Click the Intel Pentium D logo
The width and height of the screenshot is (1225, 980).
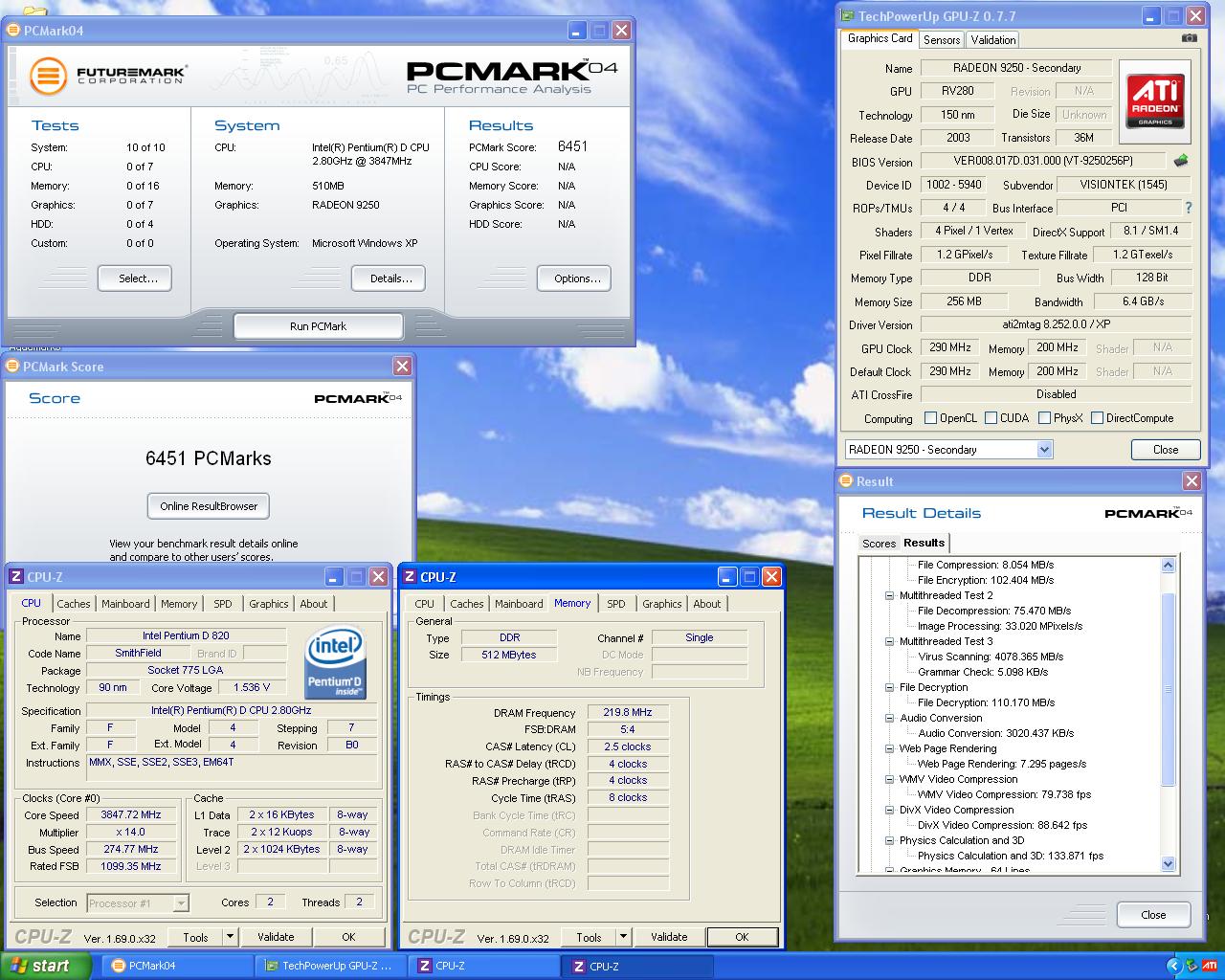click(x=334, y=662)
